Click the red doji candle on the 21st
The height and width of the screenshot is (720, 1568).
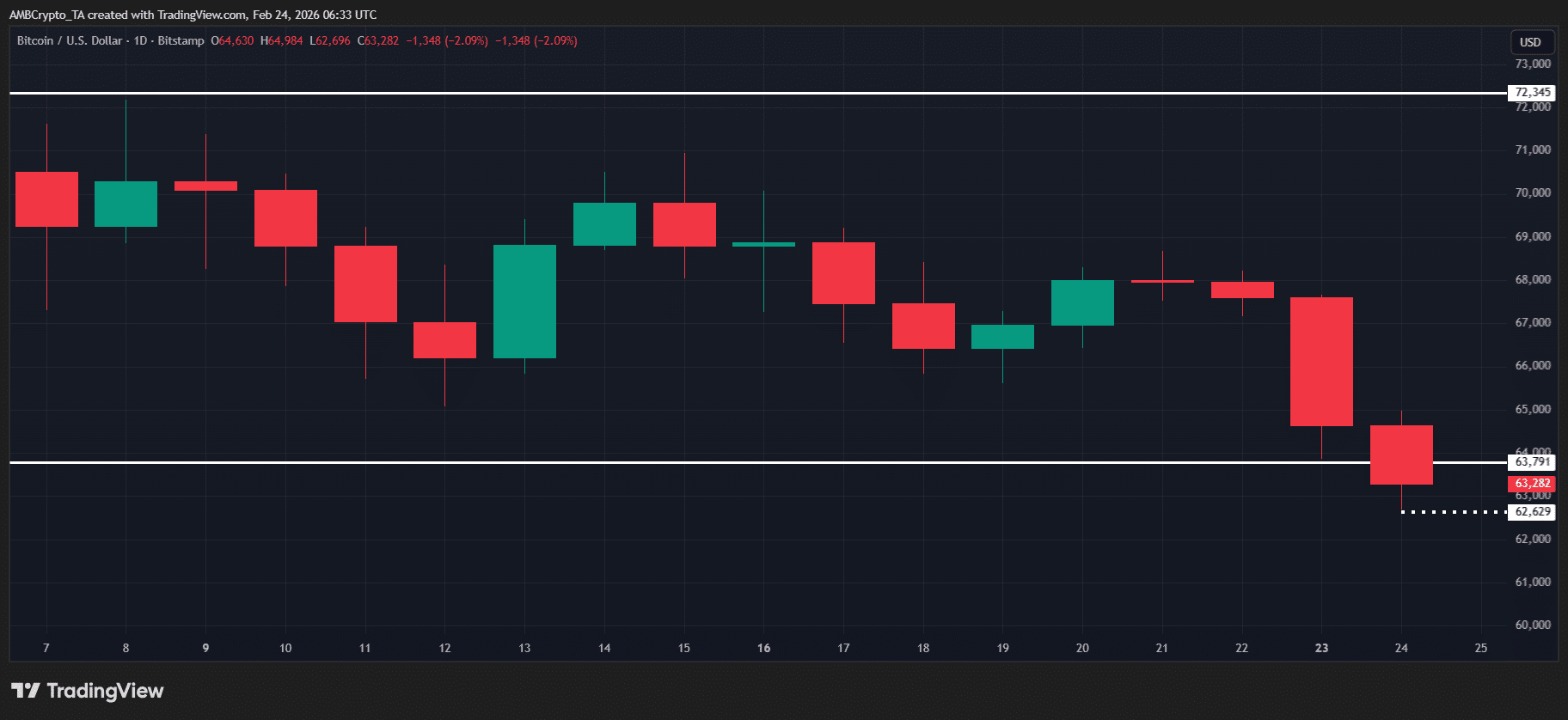[x=1162, y=281]
